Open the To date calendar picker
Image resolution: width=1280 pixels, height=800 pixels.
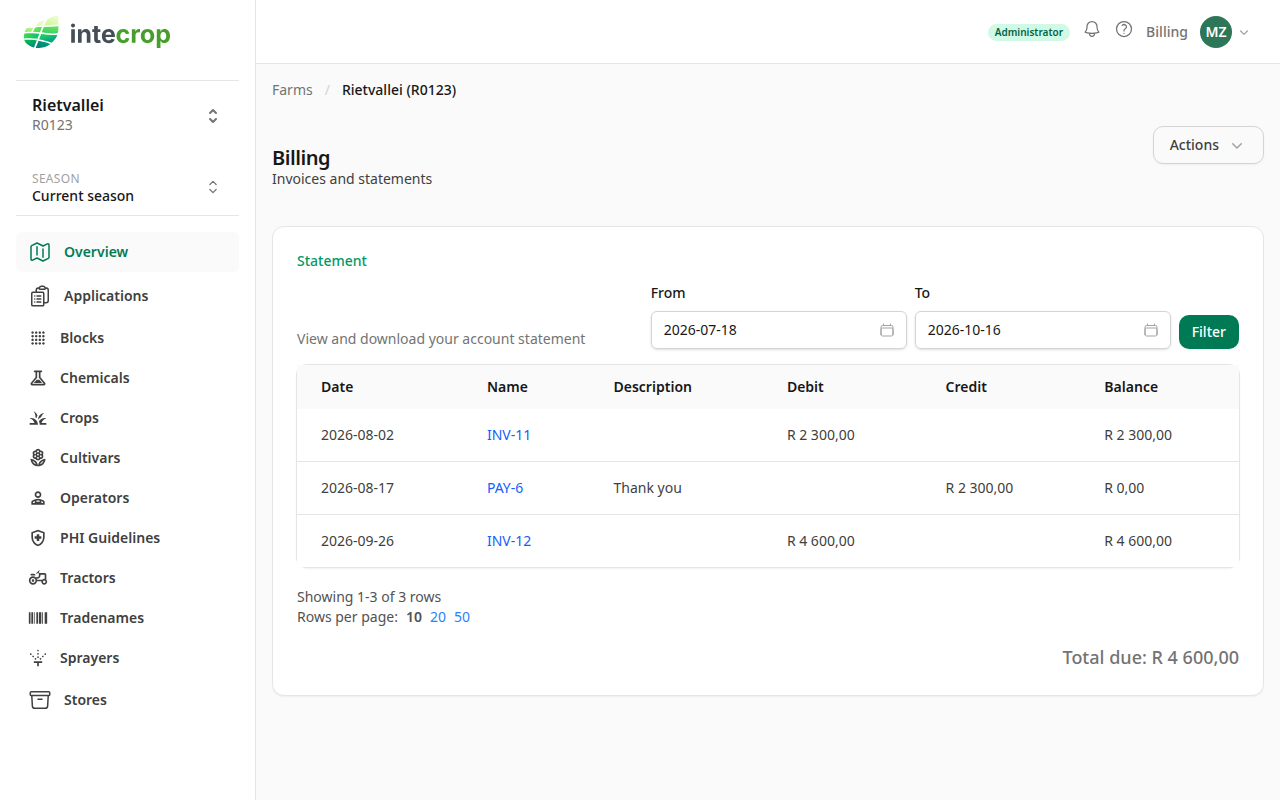tap(1151, 330)
